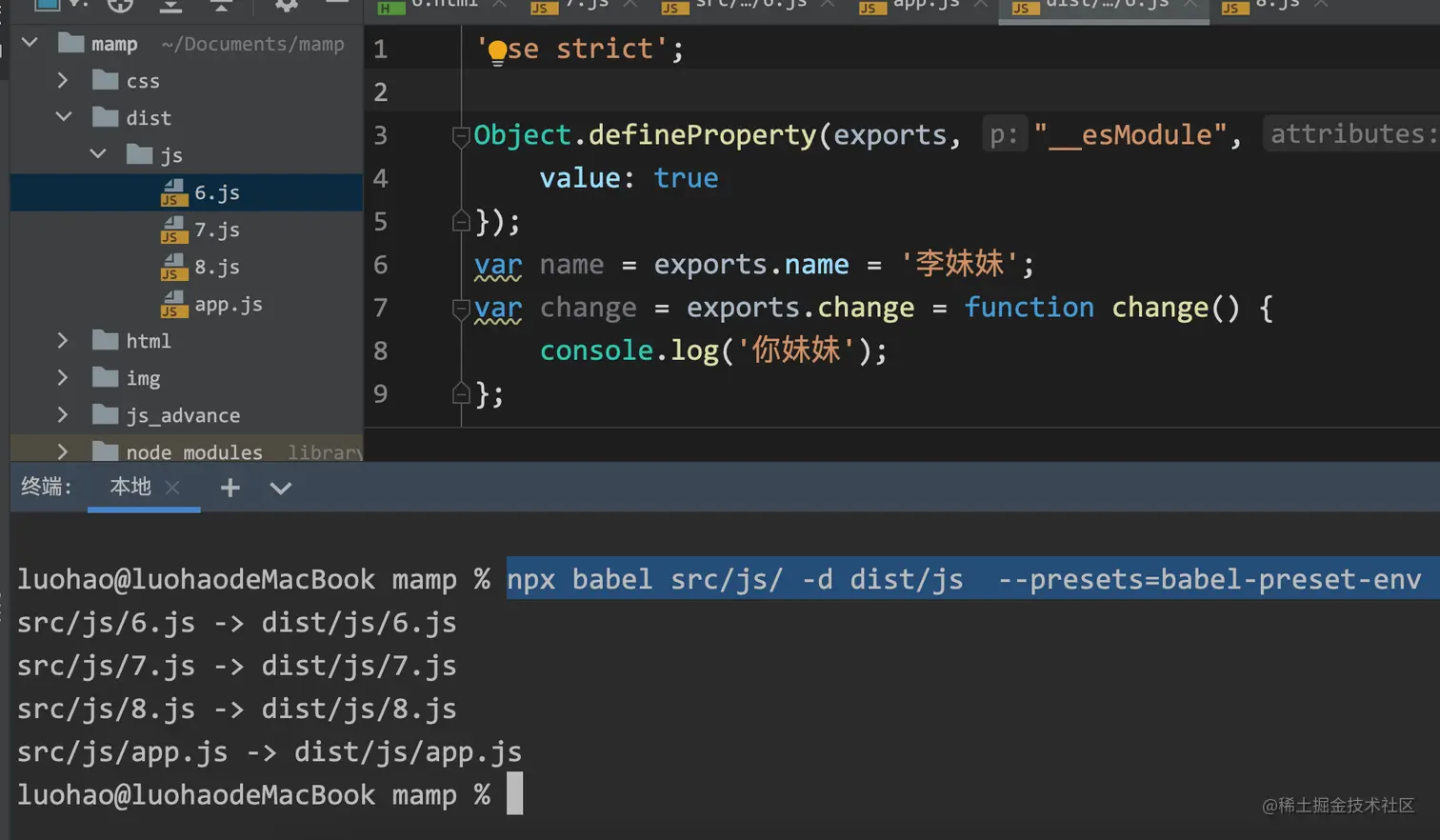The image size is (1440, 840).
Task: Select js_advance folder name in tree
Action: (183, 415)
